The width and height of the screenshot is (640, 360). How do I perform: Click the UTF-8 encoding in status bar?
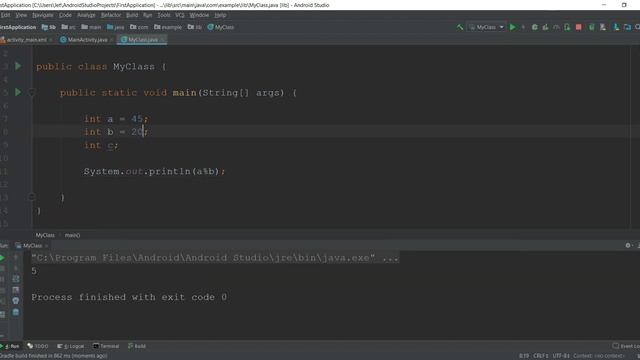[561, 356]
